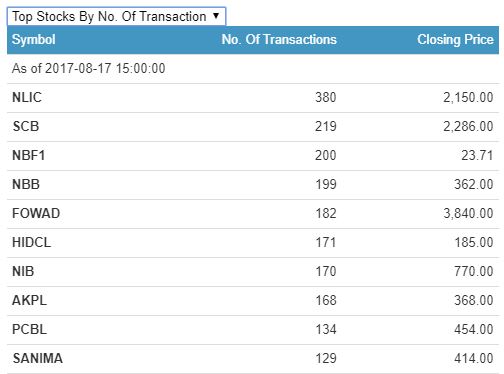Open the HIDCL stock symbol
This screenshot has height=374, width=504.
click(x=31, y=243)
